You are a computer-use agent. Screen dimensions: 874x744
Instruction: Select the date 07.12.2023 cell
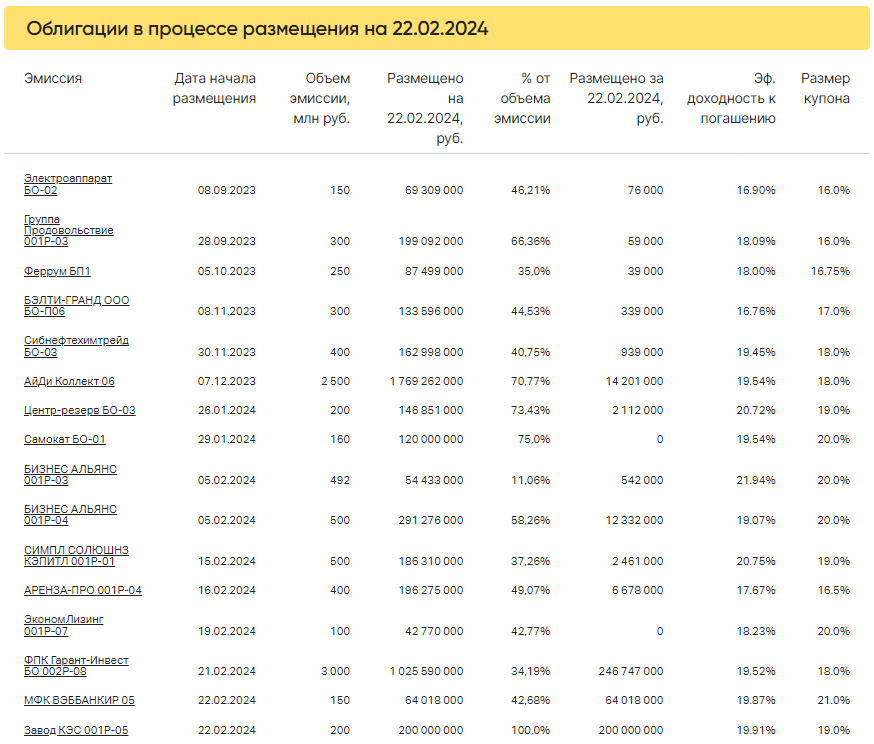coord(226,381)
